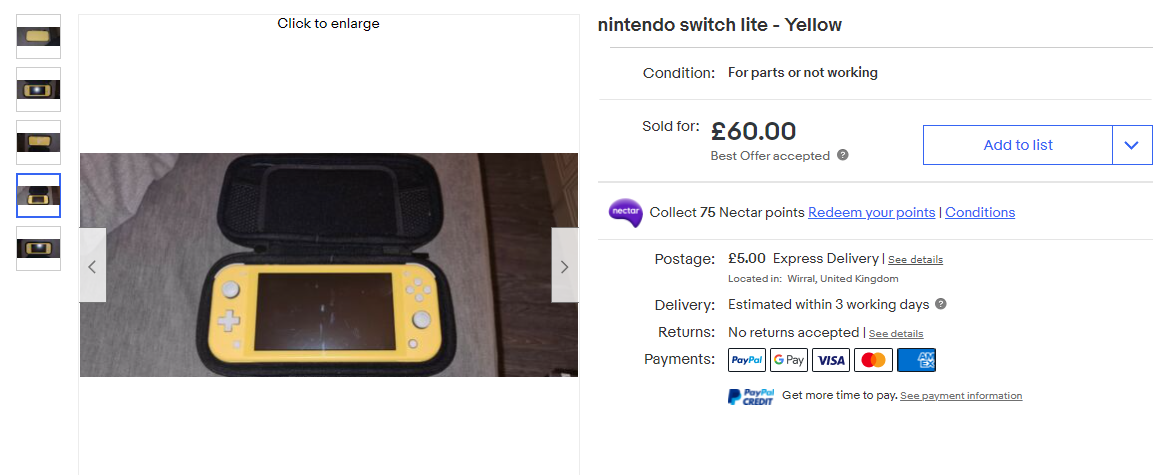Click the main image to enlarge
The image size is (1171, 475).
[x=328, y=264]
